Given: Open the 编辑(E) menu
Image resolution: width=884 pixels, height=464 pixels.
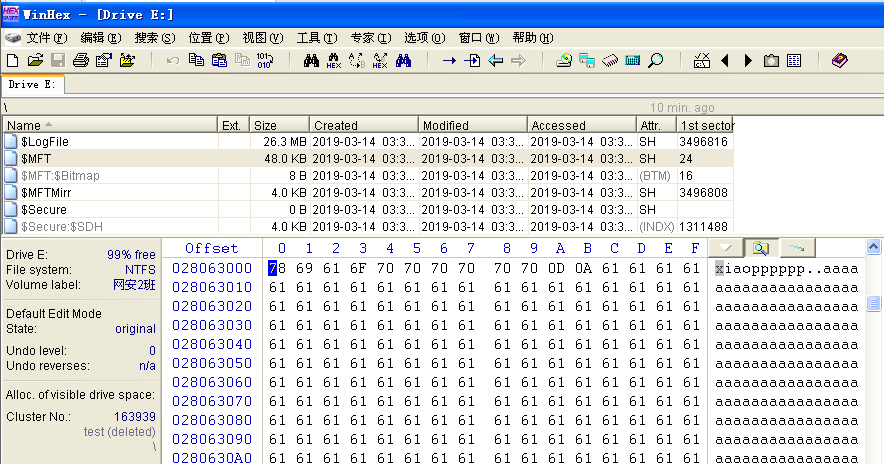Looking at the screenshot, I should (x=100, y=38).
